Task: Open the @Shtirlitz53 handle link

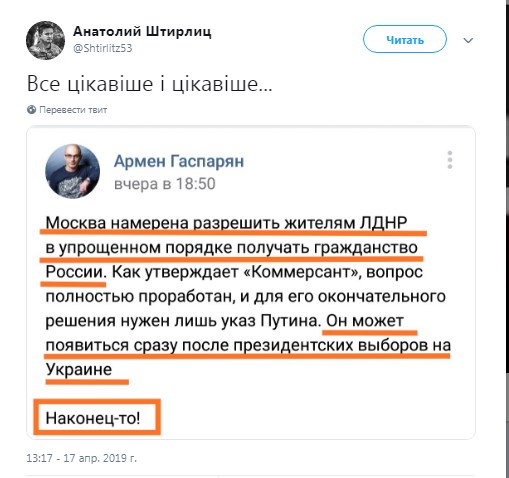Action: (x=103, y=48)
